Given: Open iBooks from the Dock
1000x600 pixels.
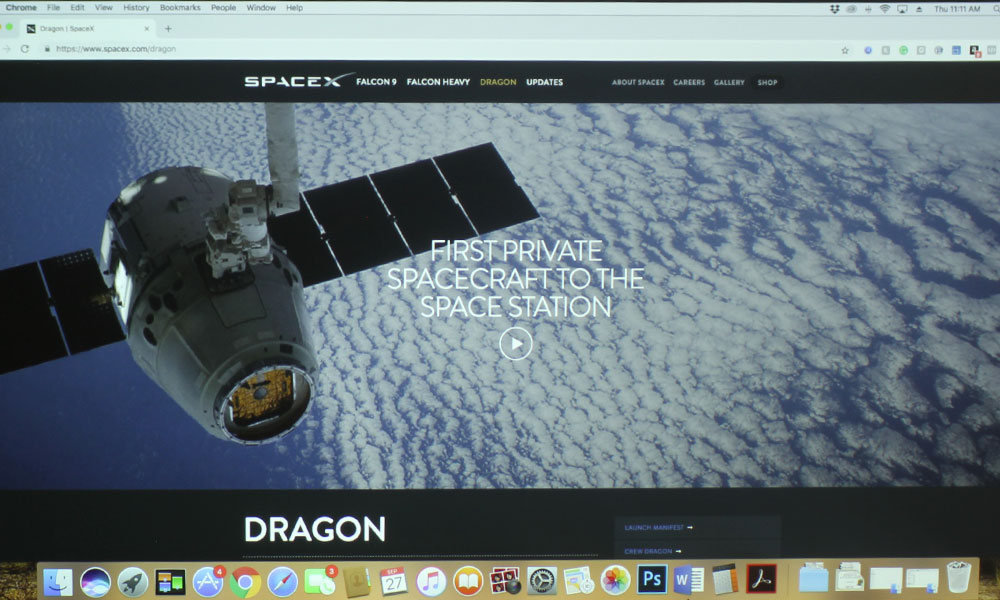Looking at the screenshot, I should 468,582.
